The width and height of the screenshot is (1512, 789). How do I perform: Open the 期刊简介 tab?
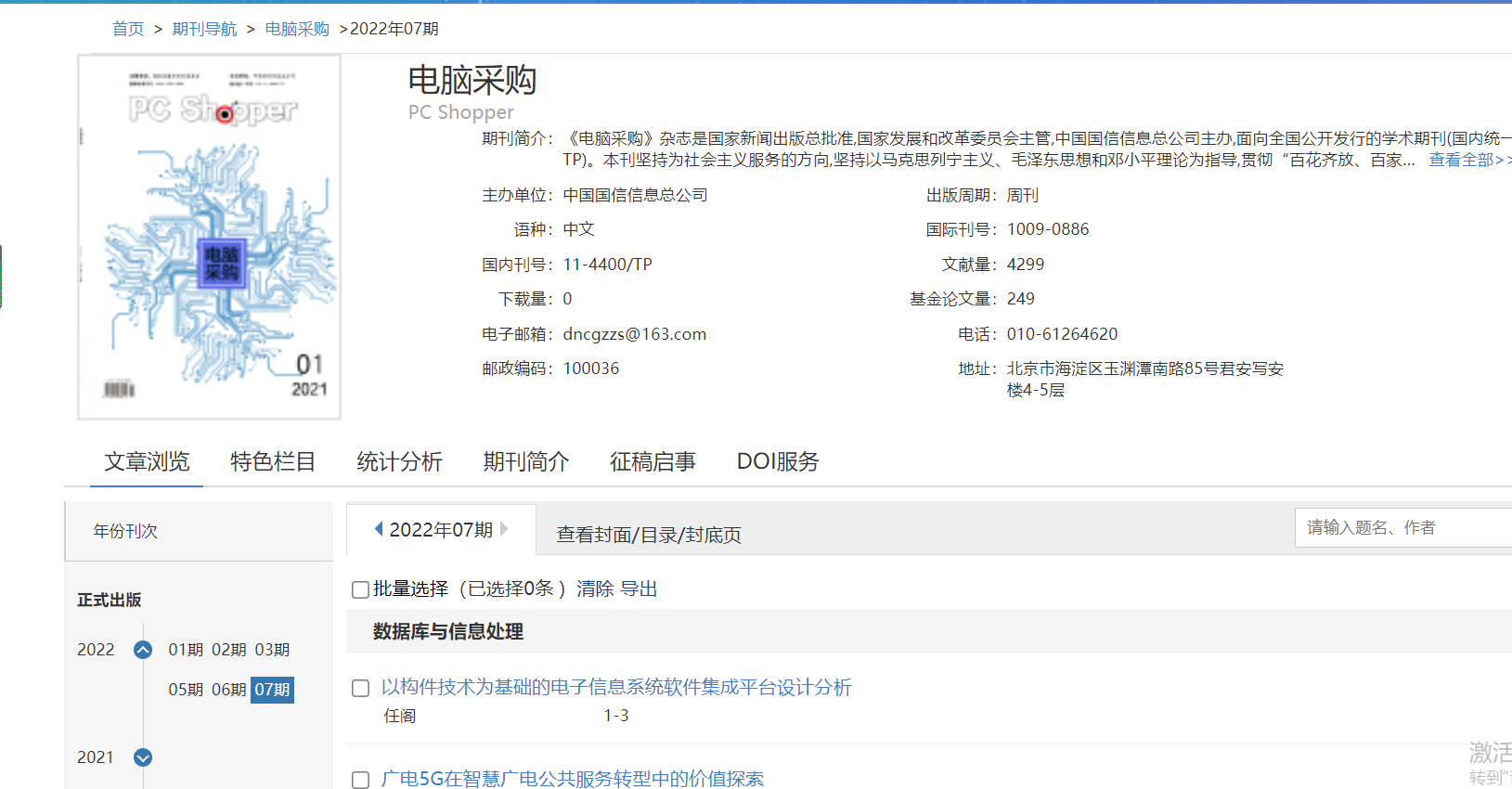click(x=526, y=461)
